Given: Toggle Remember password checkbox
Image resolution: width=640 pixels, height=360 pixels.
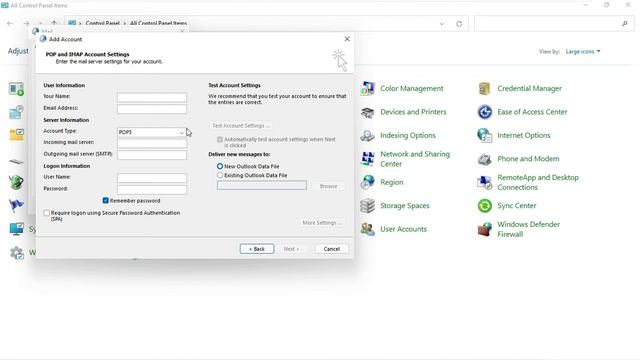Looking at the screenshot, I should 106,200.
